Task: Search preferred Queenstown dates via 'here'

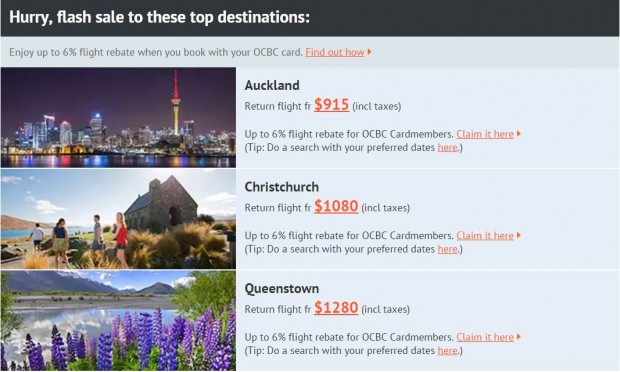Action: 447,351
